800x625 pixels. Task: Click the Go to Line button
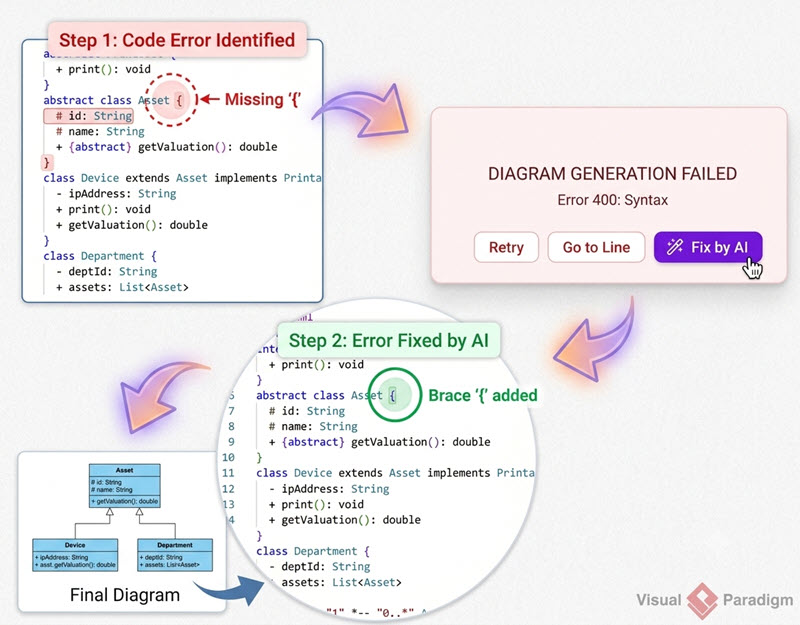pyautogui.click(x=596, y=247)
